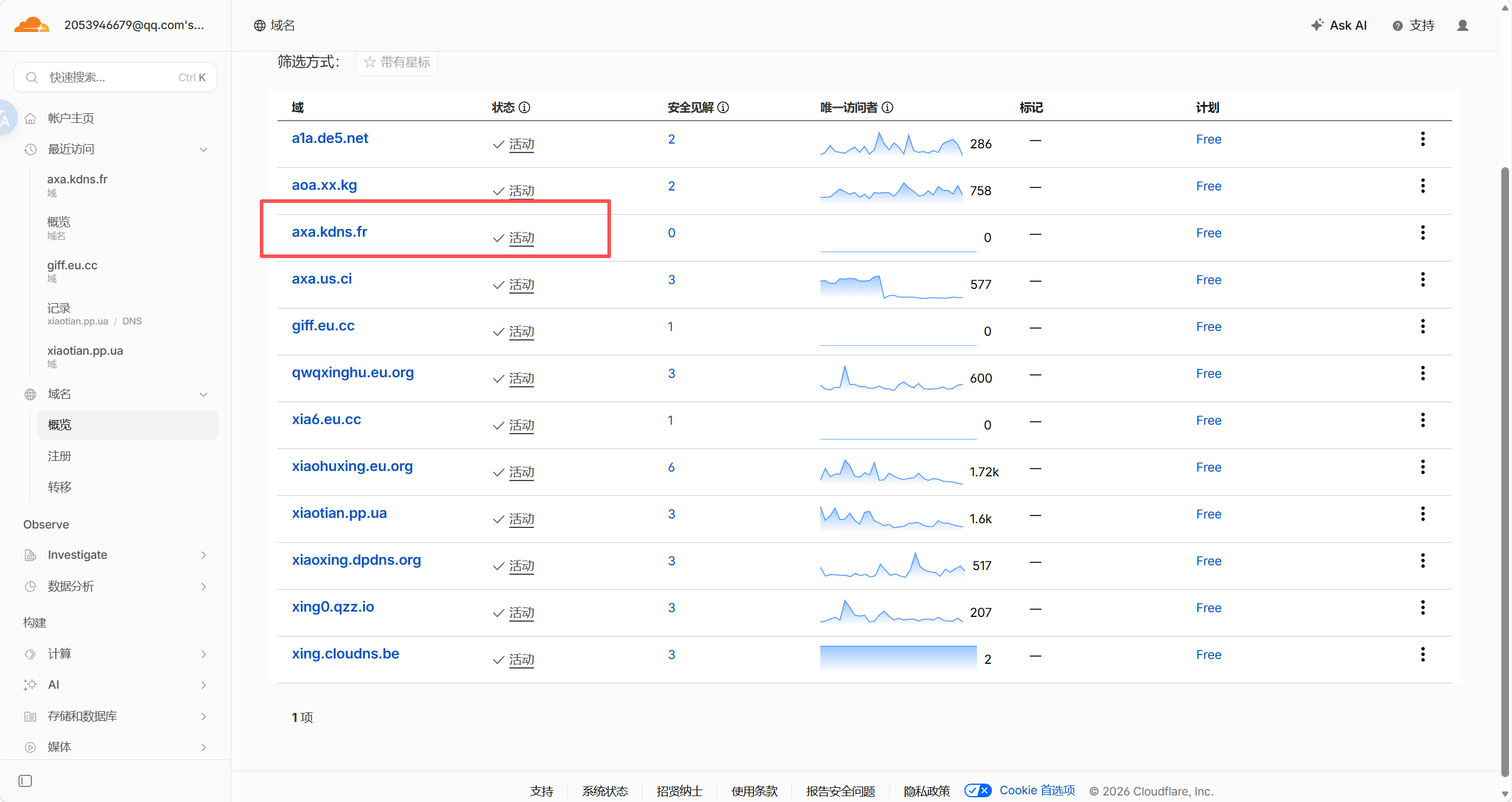Open the three-dot menu for a1a.de5.net
Viewport: 1512px width, 802px height.
1422,139
